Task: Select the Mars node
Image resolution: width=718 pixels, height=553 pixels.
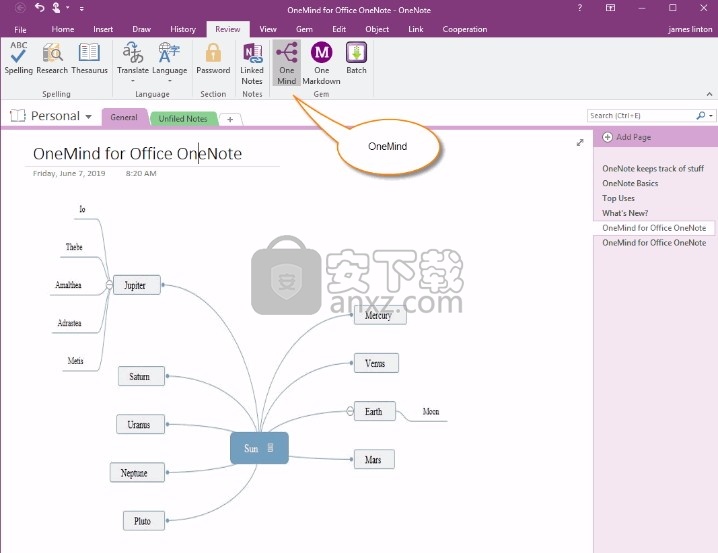Action: pos(374,459)
